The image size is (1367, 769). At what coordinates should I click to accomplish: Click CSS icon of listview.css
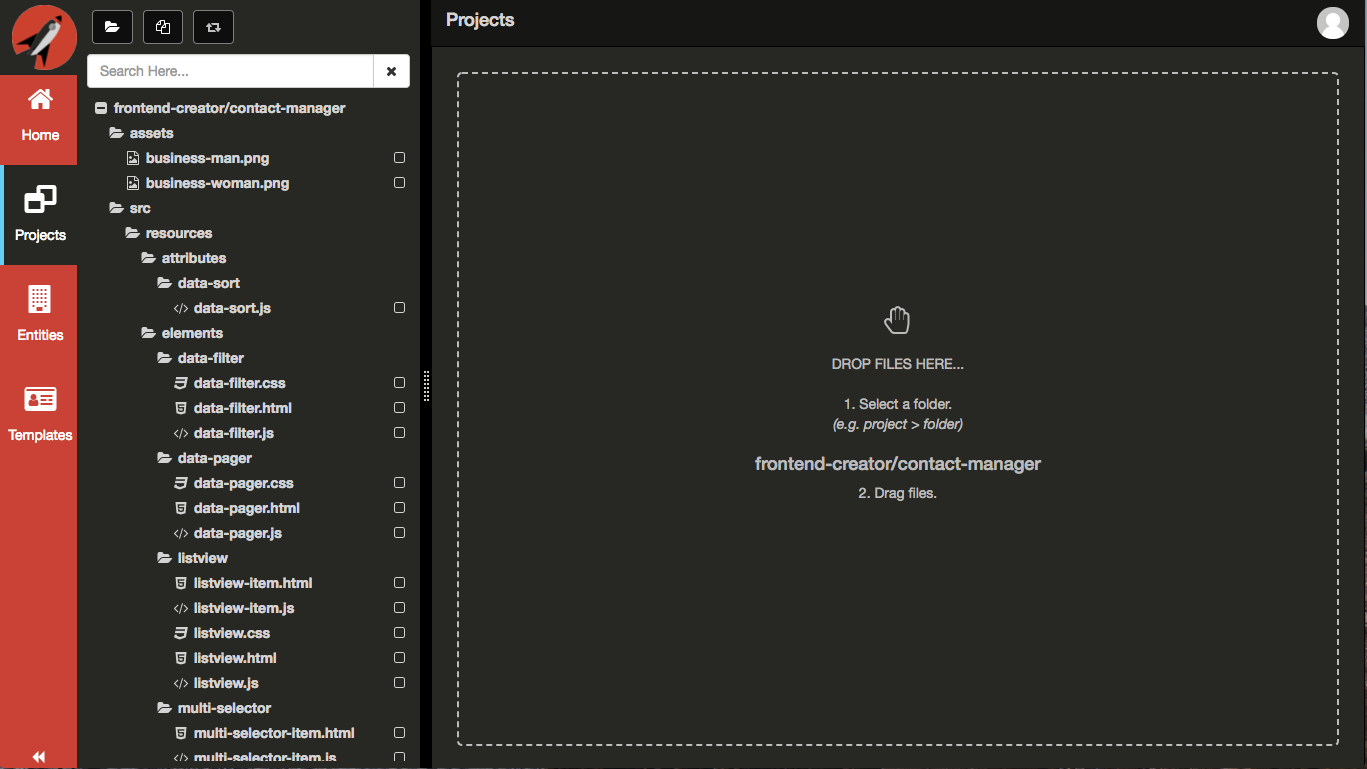click(x=181, y=633)
